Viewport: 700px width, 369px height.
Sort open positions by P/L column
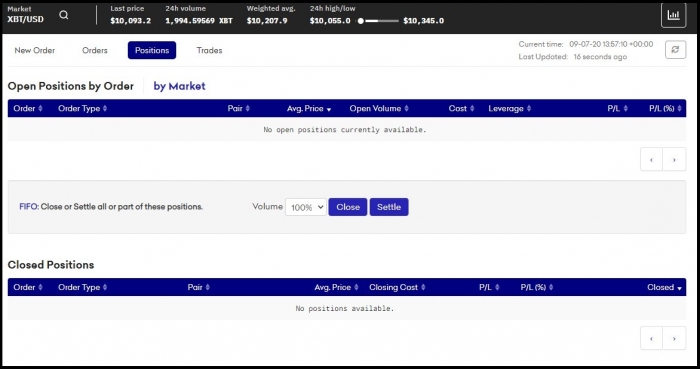(x=617, y=108)
